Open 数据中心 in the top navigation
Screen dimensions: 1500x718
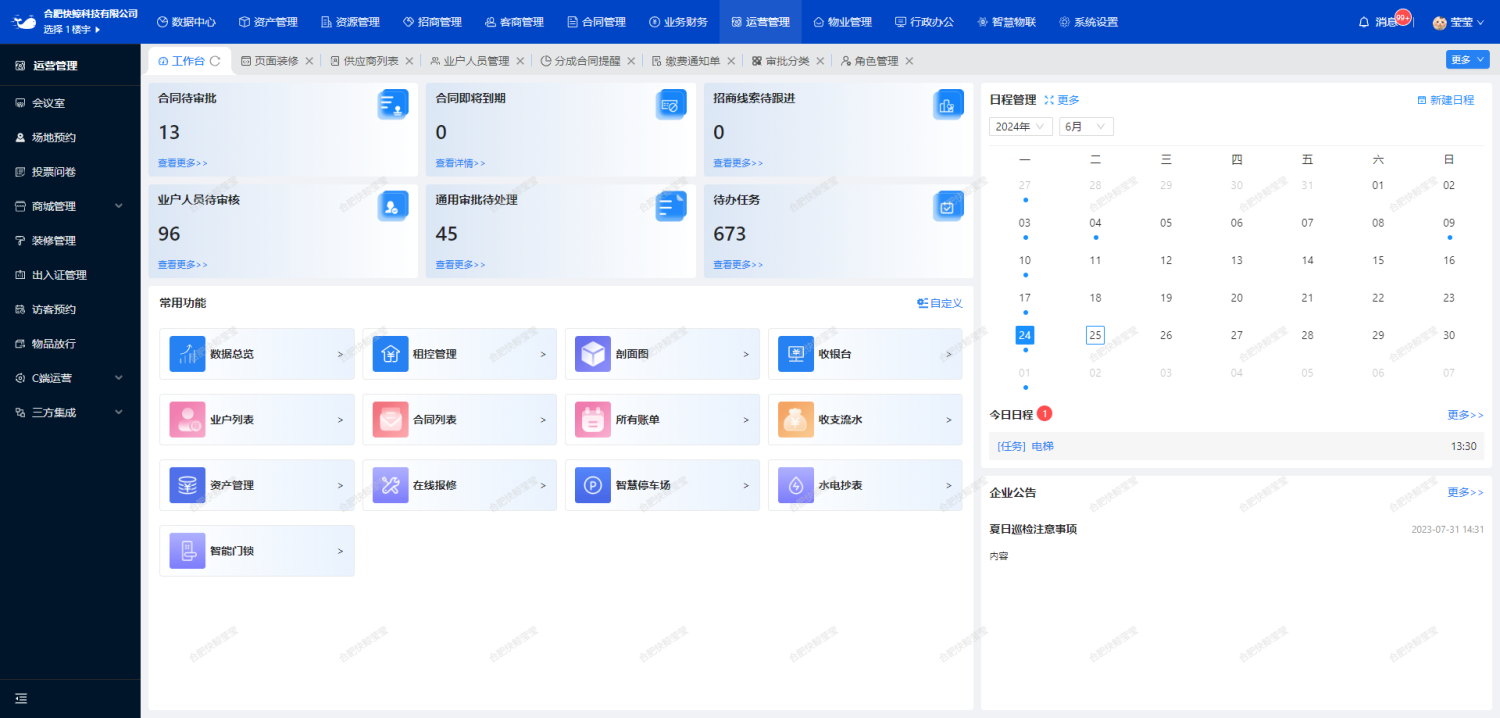186,22
